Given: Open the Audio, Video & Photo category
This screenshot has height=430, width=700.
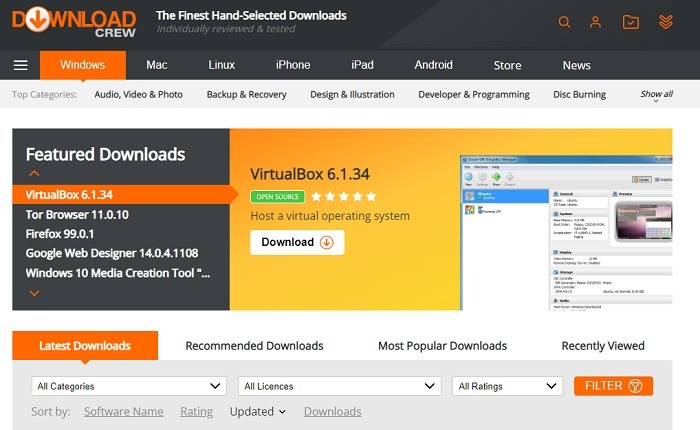Looking at the screenshot, I should (x=138, y=94).
